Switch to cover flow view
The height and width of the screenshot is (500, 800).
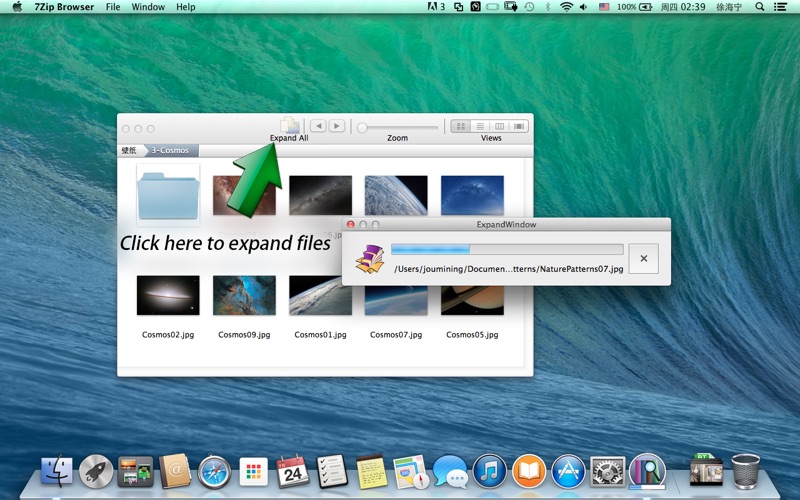point(519,126)
